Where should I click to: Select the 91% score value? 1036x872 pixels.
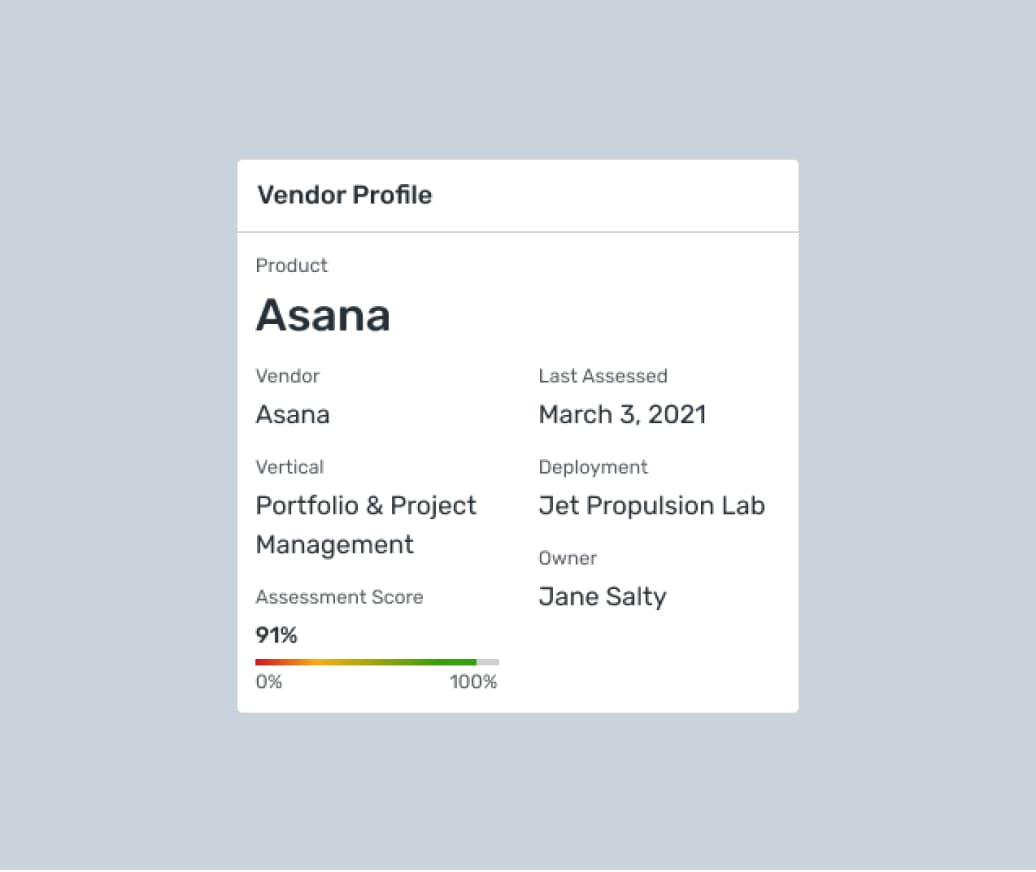276,636
